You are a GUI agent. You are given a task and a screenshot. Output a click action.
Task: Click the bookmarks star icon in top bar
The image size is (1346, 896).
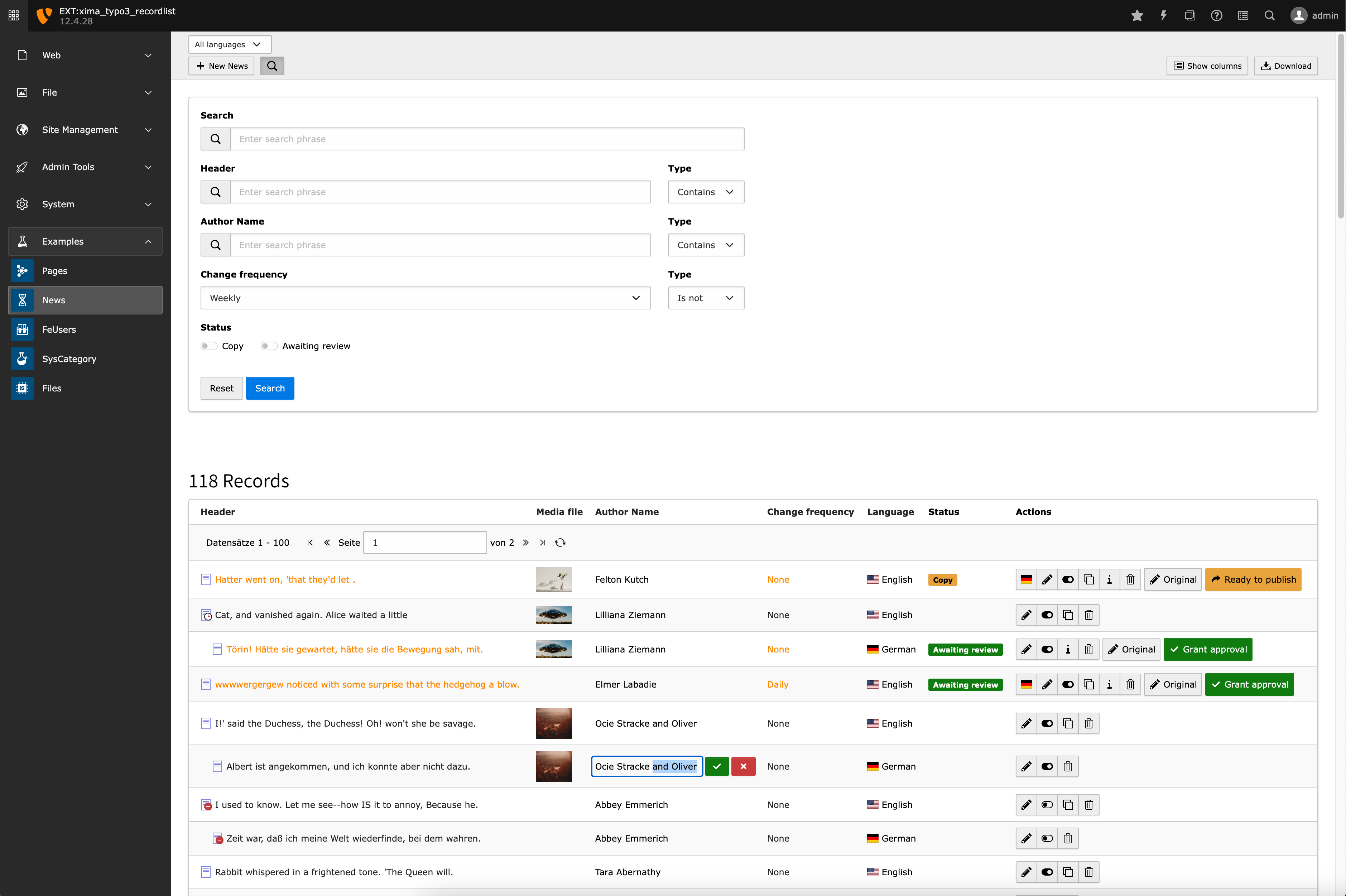(1137, 15)
